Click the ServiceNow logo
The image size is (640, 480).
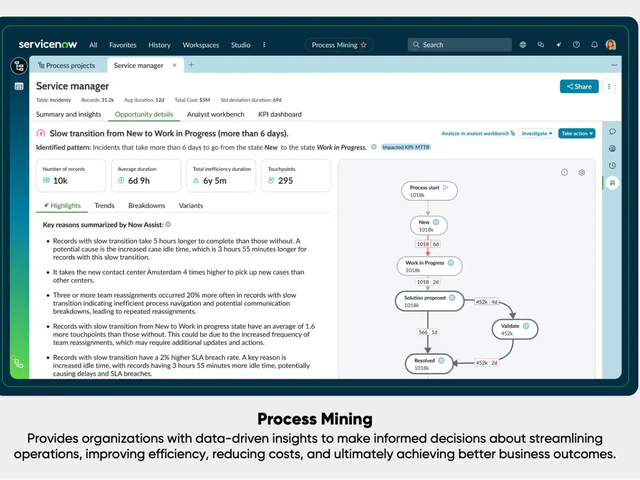(x=48, y=44)
